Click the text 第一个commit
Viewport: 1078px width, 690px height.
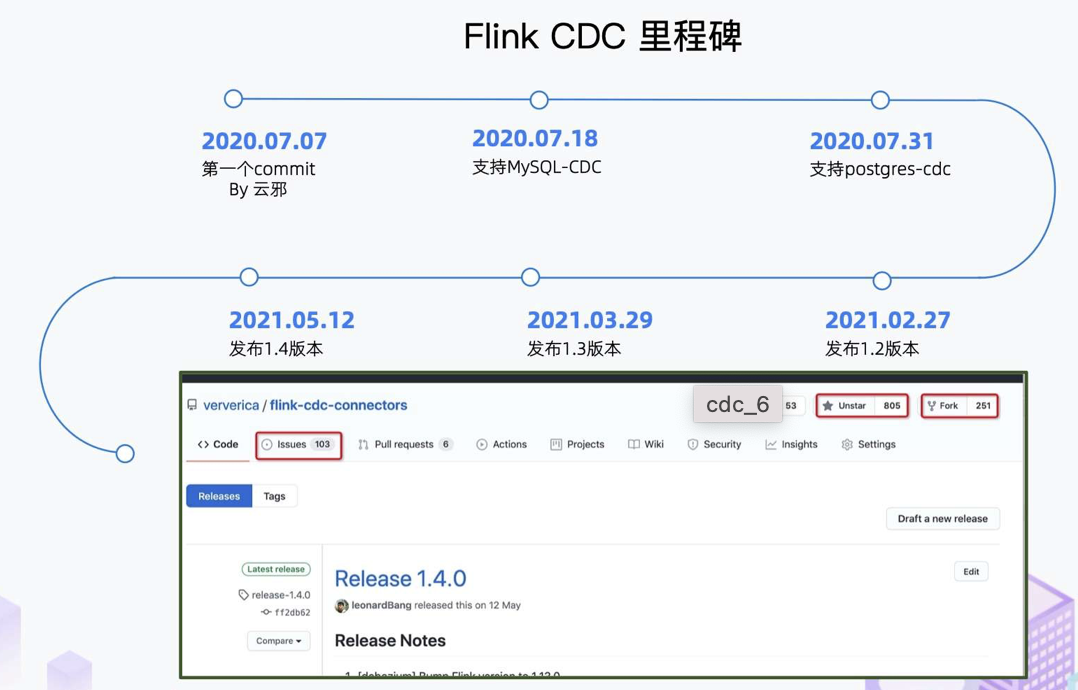[258, 169]
